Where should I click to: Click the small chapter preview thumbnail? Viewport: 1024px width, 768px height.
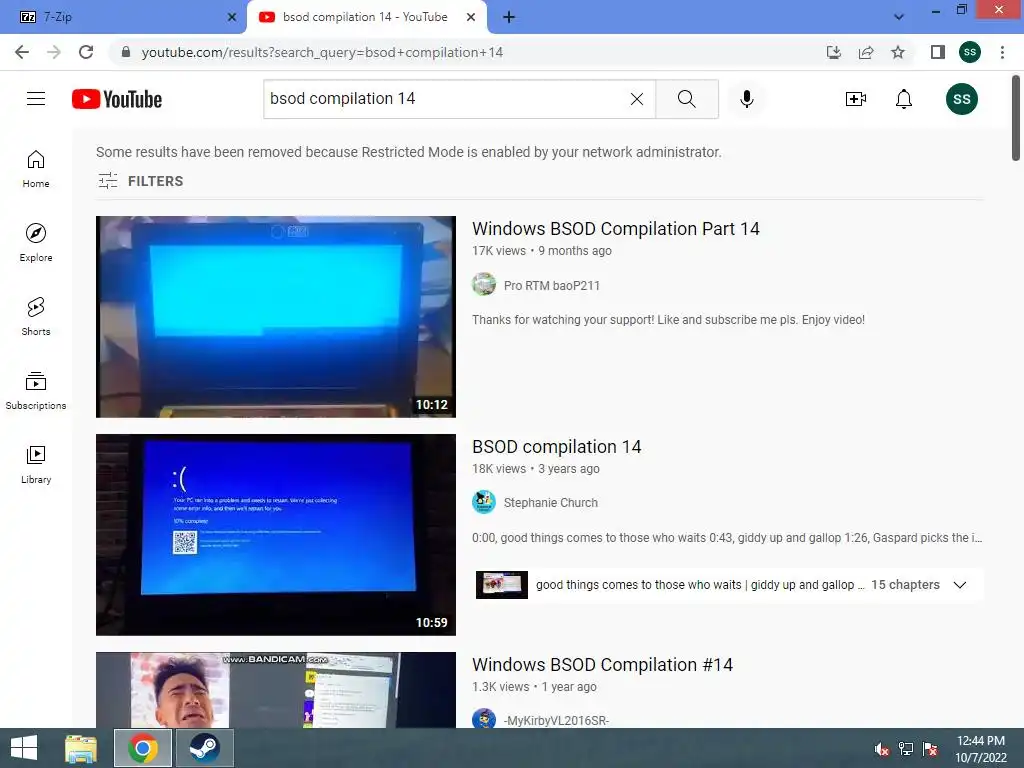(502, 584)
